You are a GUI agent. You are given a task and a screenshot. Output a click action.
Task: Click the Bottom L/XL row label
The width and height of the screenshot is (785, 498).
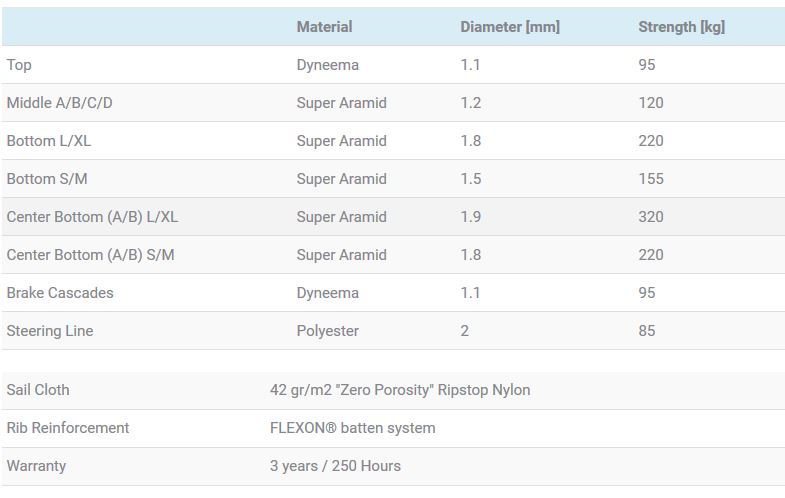49,141
